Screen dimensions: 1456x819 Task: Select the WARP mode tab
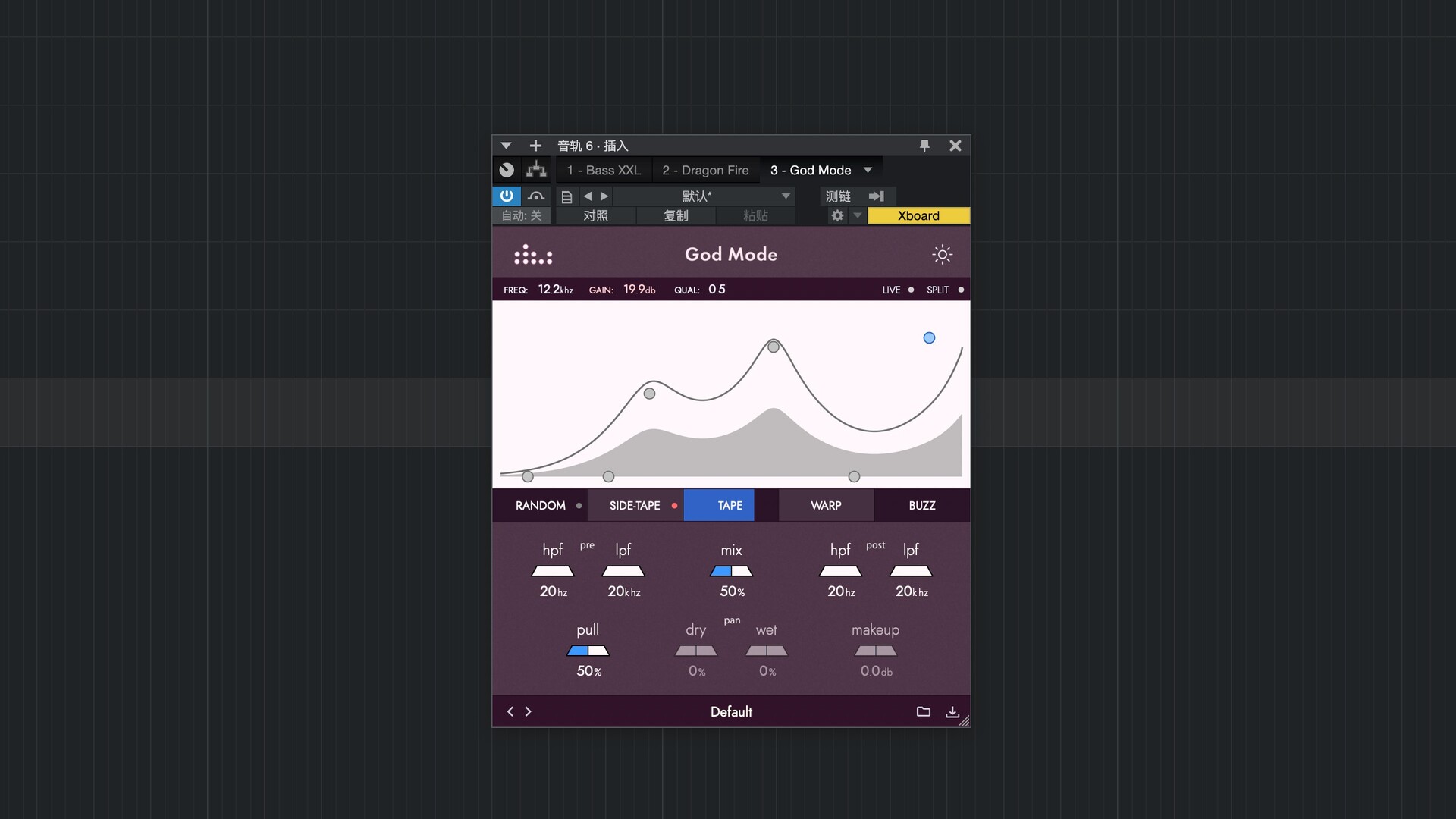pyautogui.click(x=826, y=505)
